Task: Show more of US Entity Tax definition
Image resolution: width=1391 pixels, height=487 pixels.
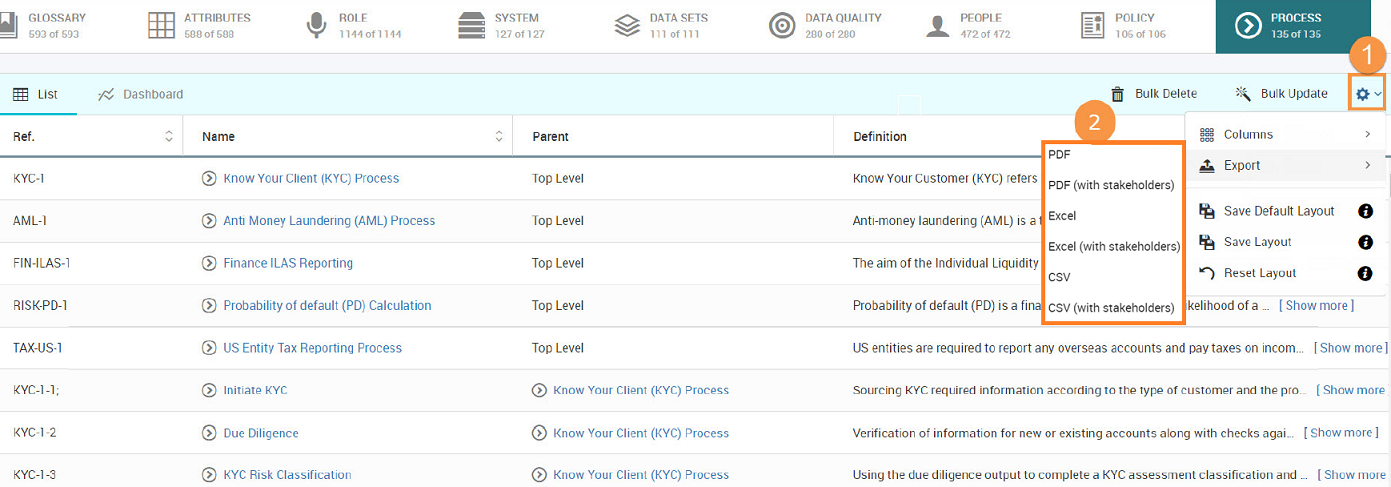Action: 1350,348
